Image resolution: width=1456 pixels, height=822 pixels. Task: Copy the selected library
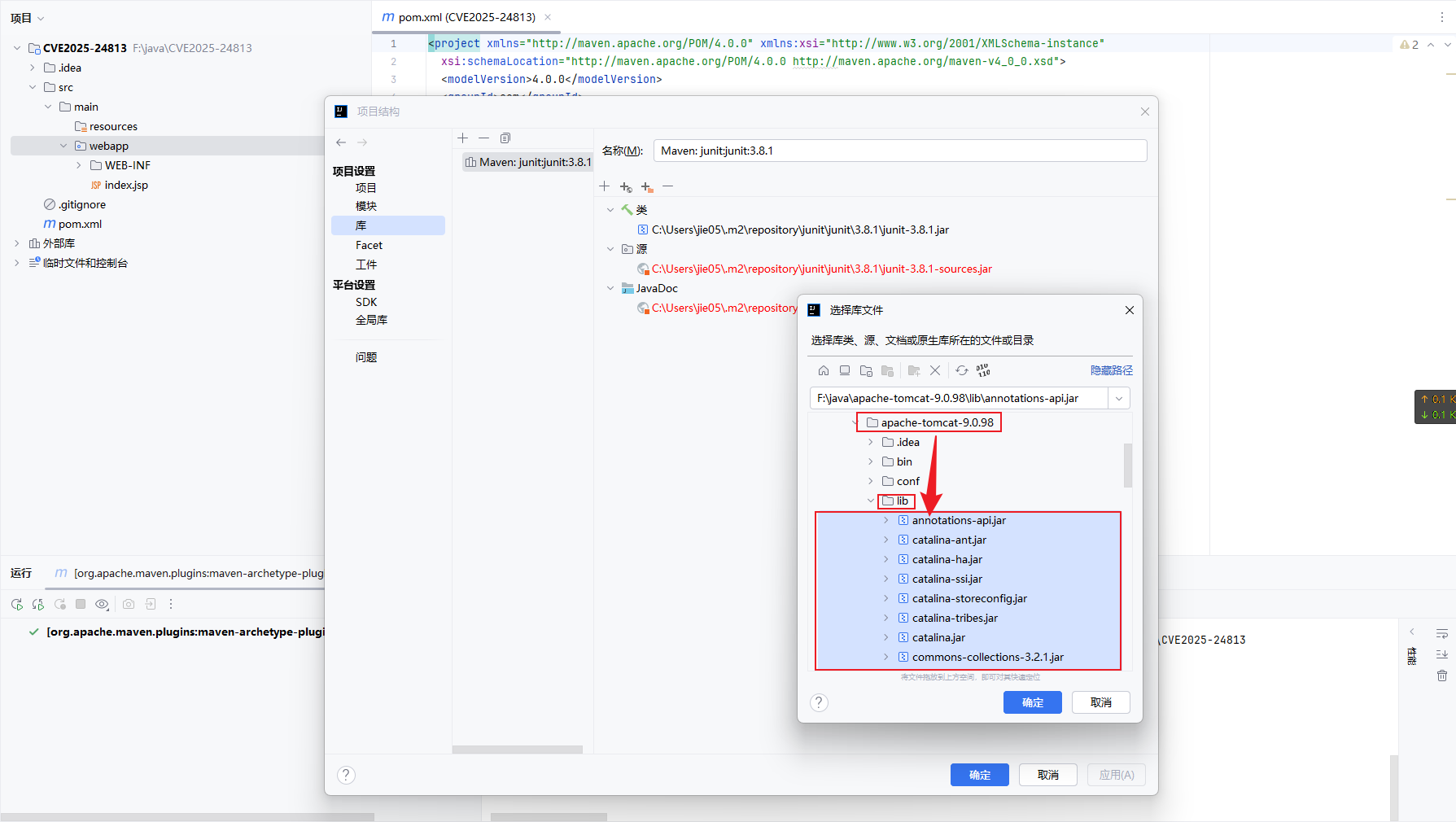tap(505, 138)
